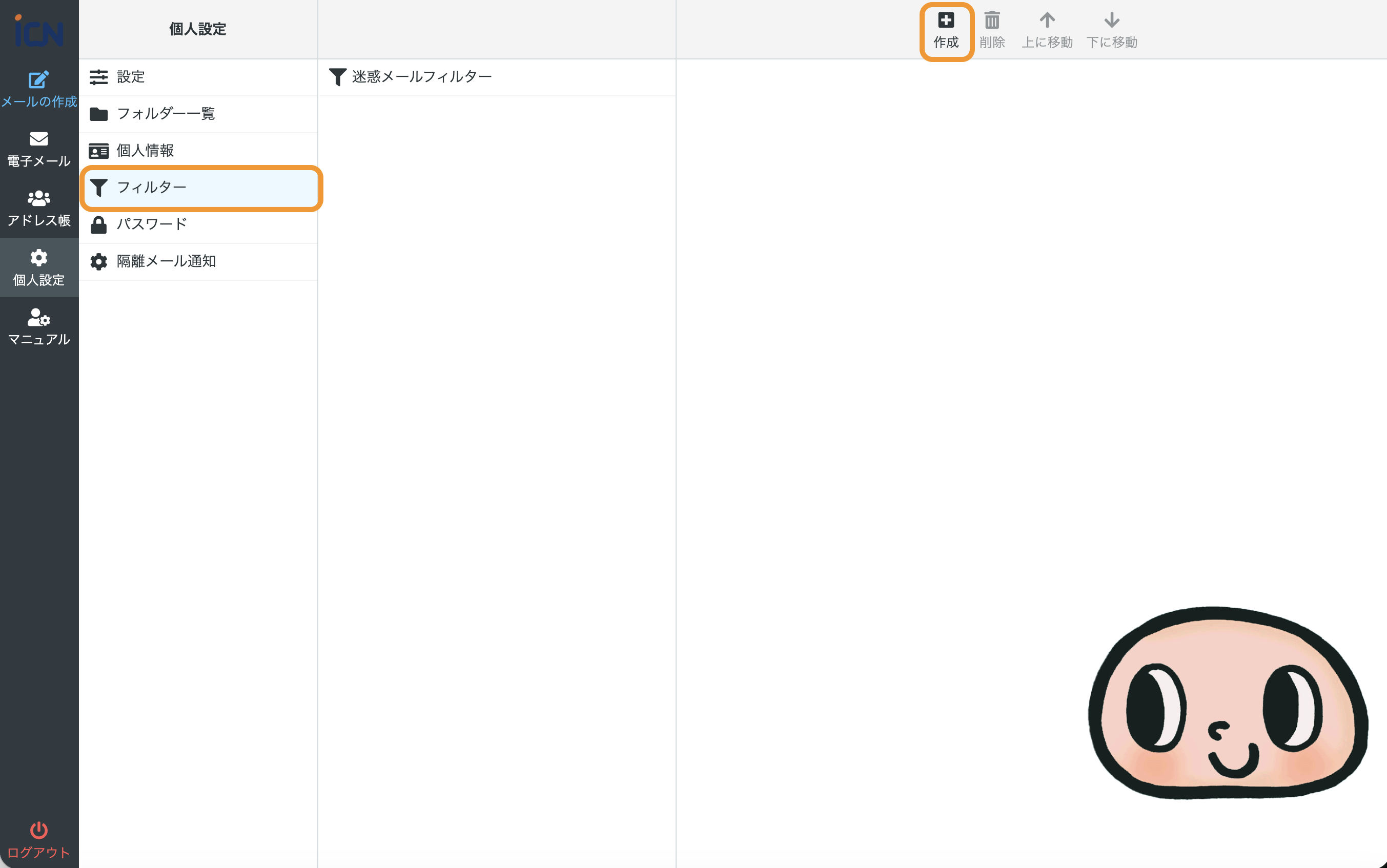The image size is (1387, 868).
Task: Click the 削除 trash icon
Action: (x=991, y=21)
